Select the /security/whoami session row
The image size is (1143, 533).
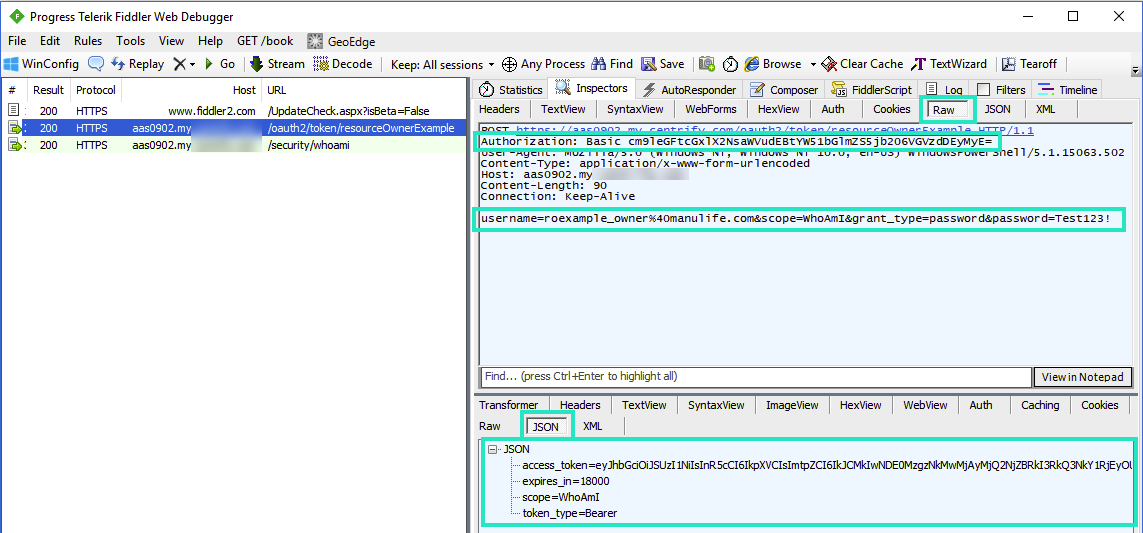pyautogui.click(x=233, y=145)
